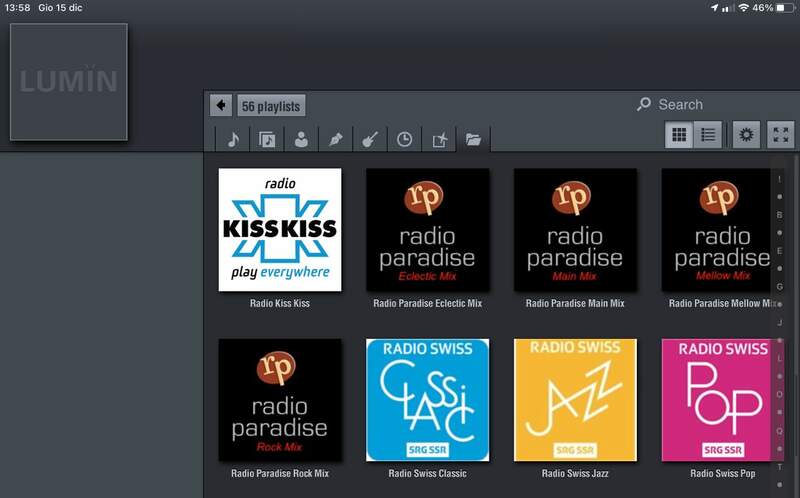Select the Composer pen-nib tab icon
This screenshot has height=498, width=800.
(x=335, y=140)
